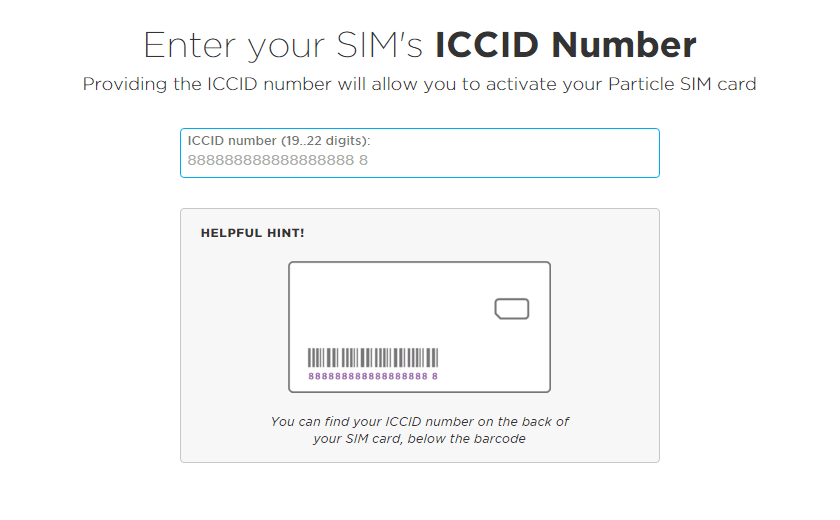Click the SIM chip icon on the card
The height and width of the screenshot is (520, 840).
tap(511, 309)
